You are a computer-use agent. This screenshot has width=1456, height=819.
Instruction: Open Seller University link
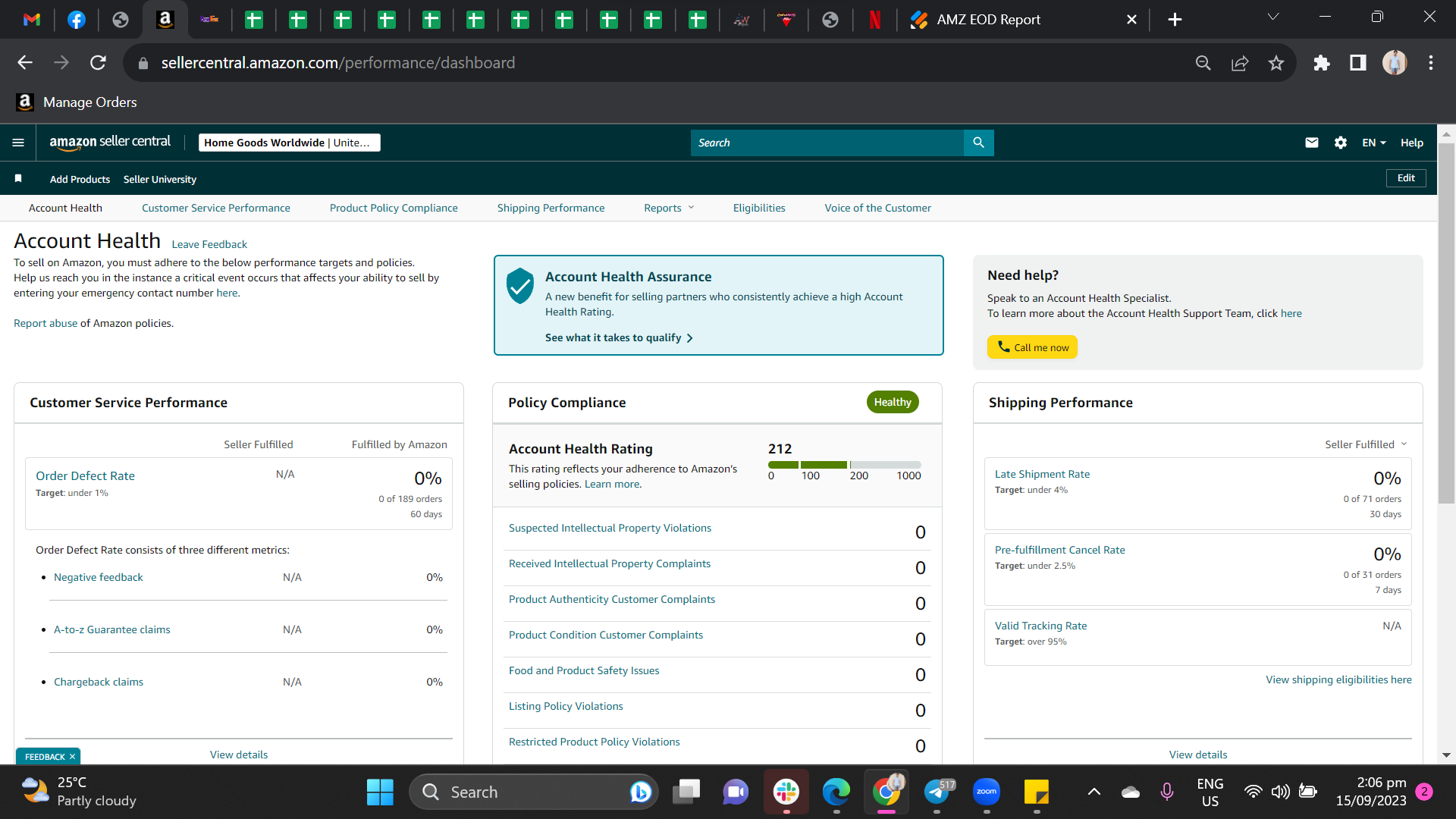pyautogui.click(x=159, y=179)
